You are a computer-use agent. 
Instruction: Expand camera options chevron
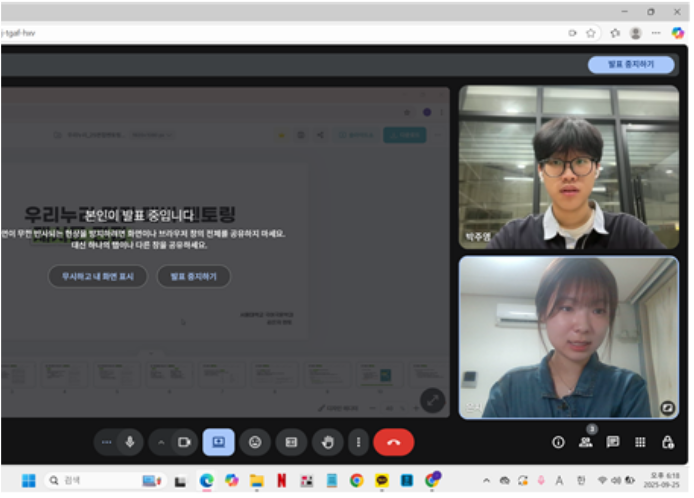pyautogui.click(x=161, y=442)
